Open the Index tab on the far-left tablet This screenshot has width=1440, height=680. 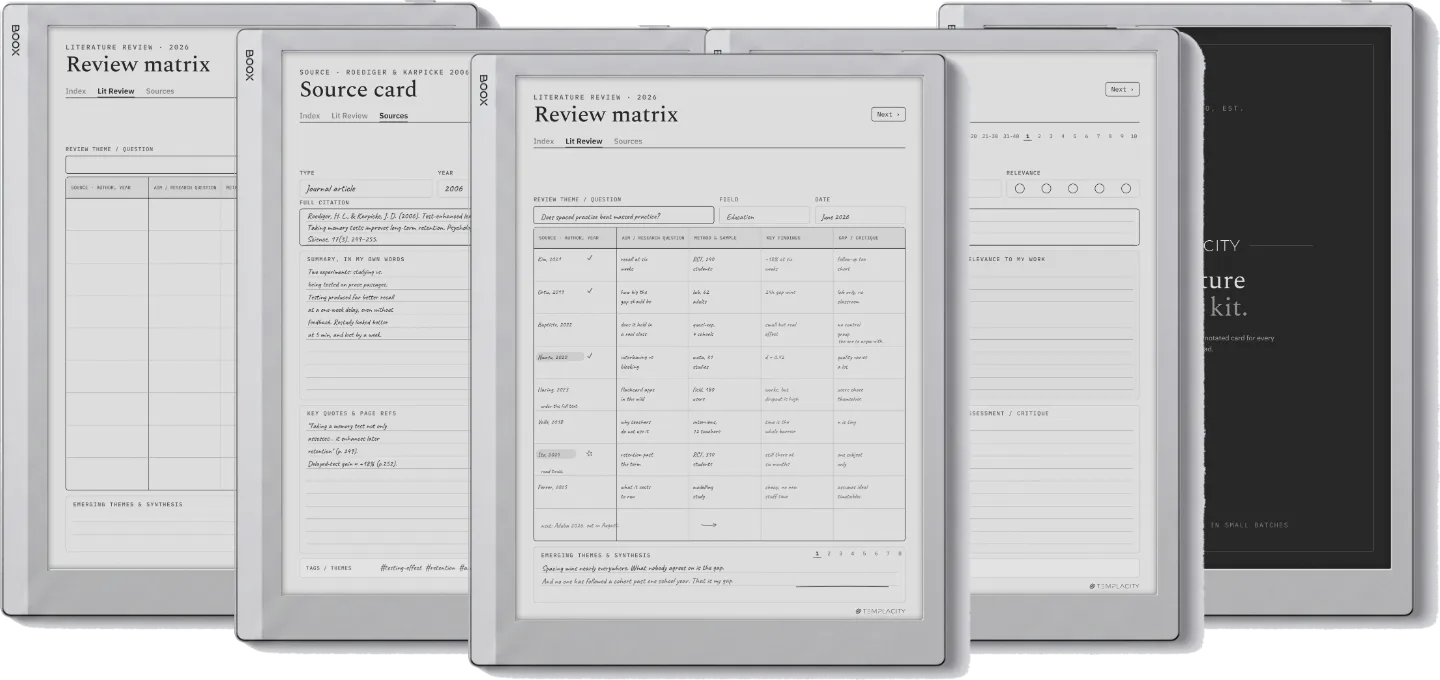point(76,91)
